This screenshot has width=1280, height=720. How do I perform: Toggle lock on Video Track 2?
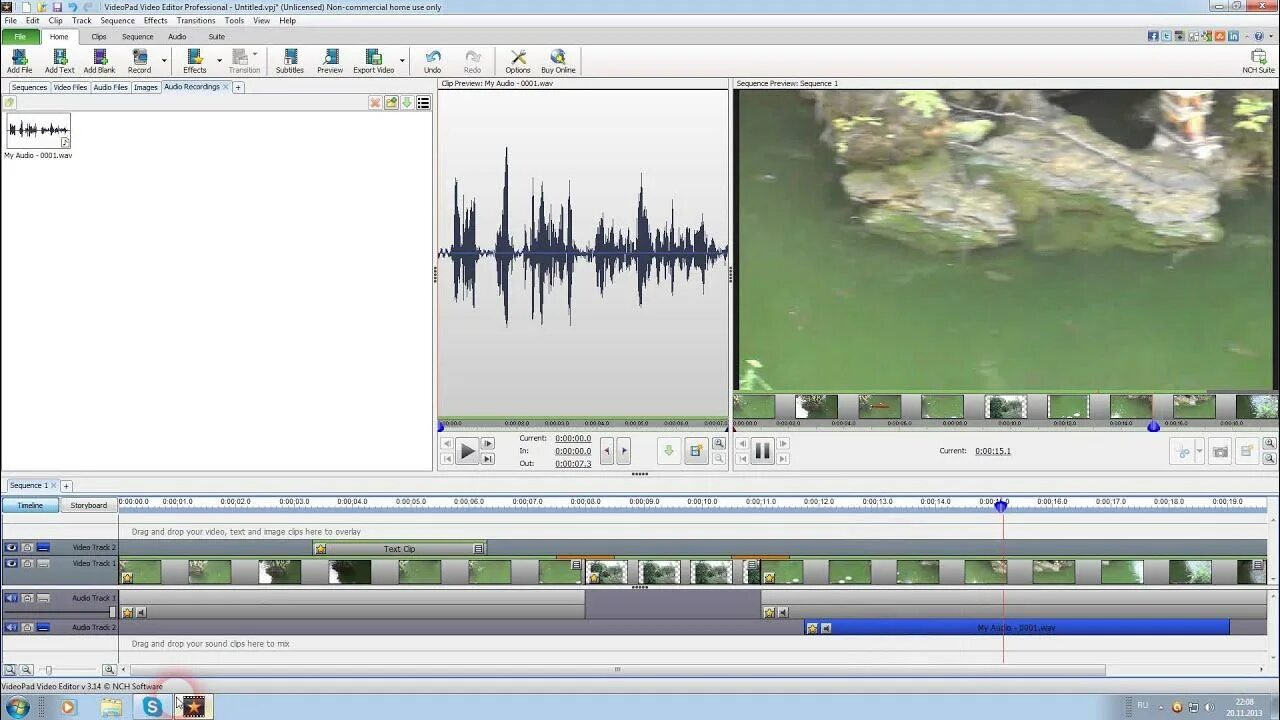[27, 547]
